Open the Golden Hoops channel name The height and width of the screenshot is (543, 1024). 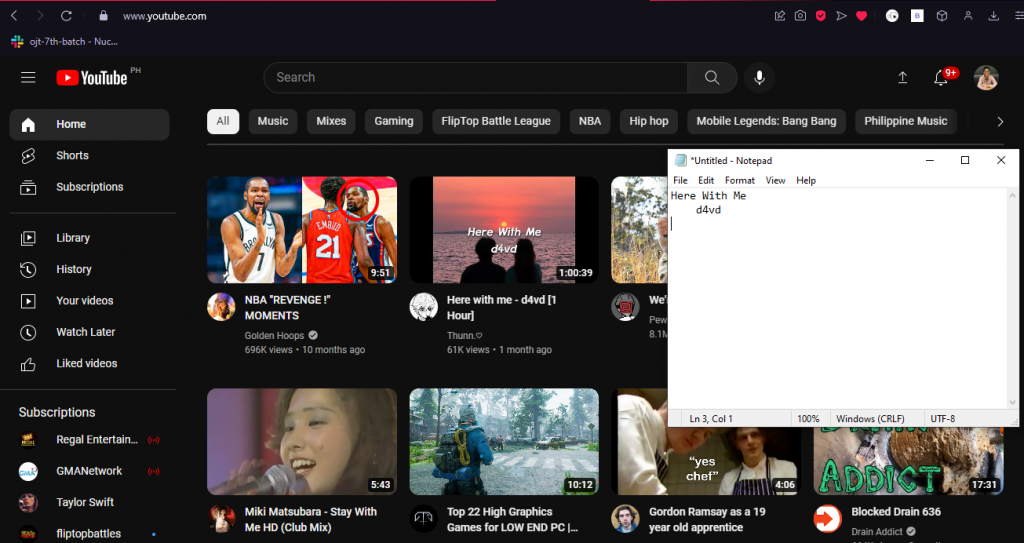(274, 335)
